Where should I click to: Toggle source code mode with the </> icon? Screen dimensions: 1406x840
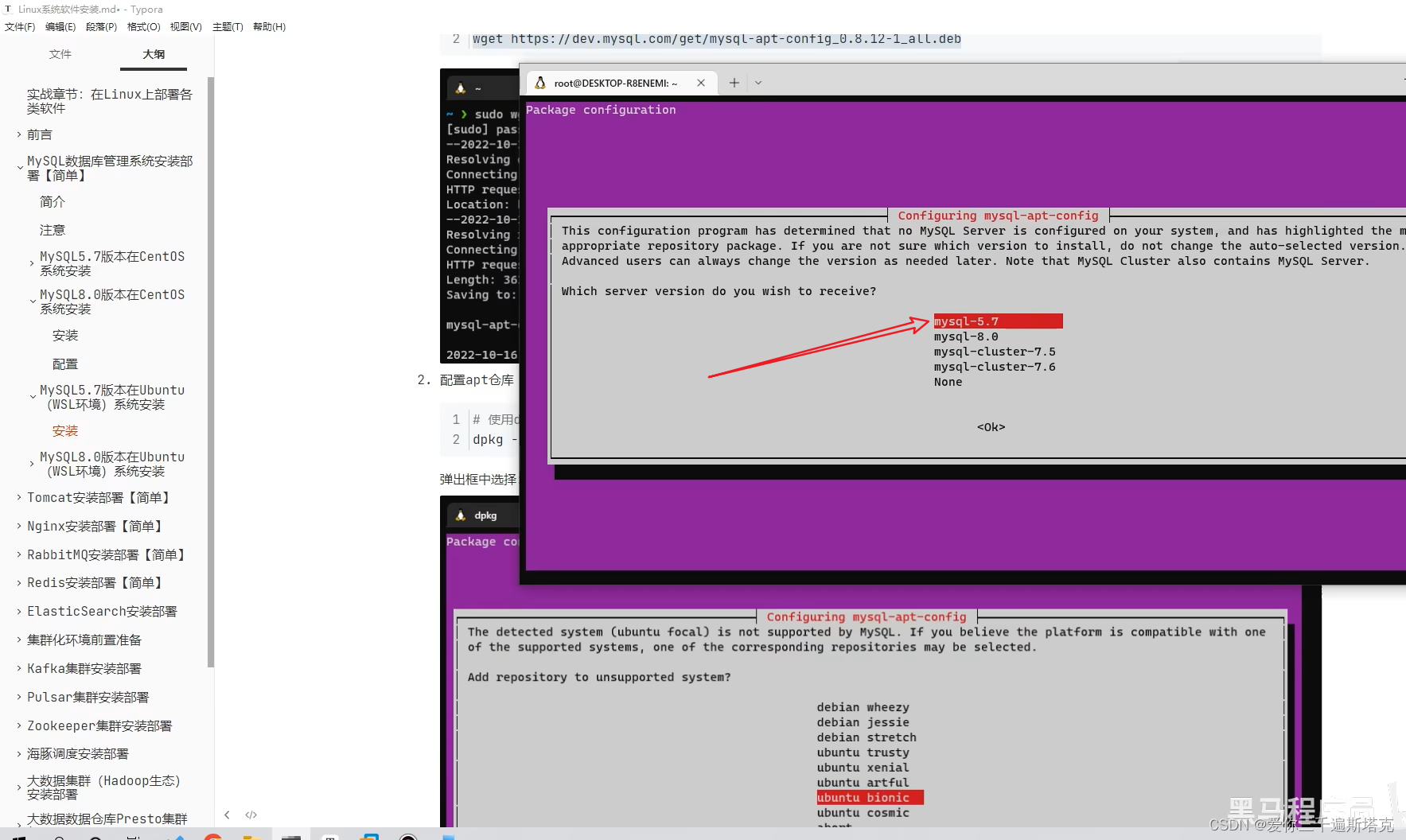pos(251,815)
